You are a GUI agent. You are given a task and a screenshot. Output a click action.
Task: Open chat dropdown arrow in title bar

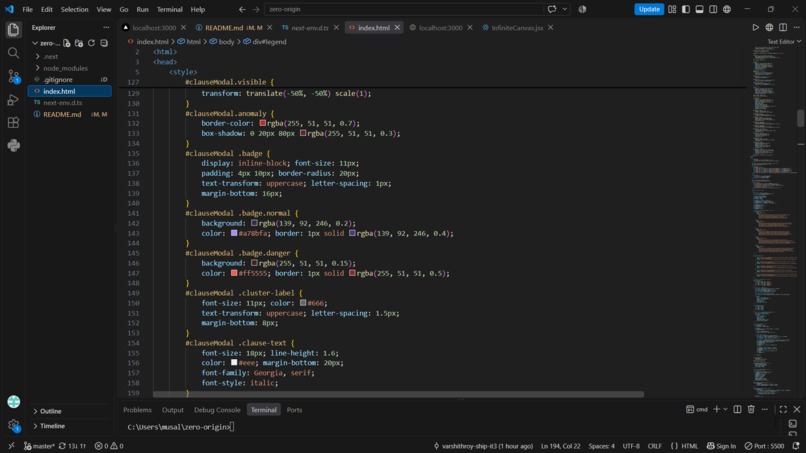[564, 9]
